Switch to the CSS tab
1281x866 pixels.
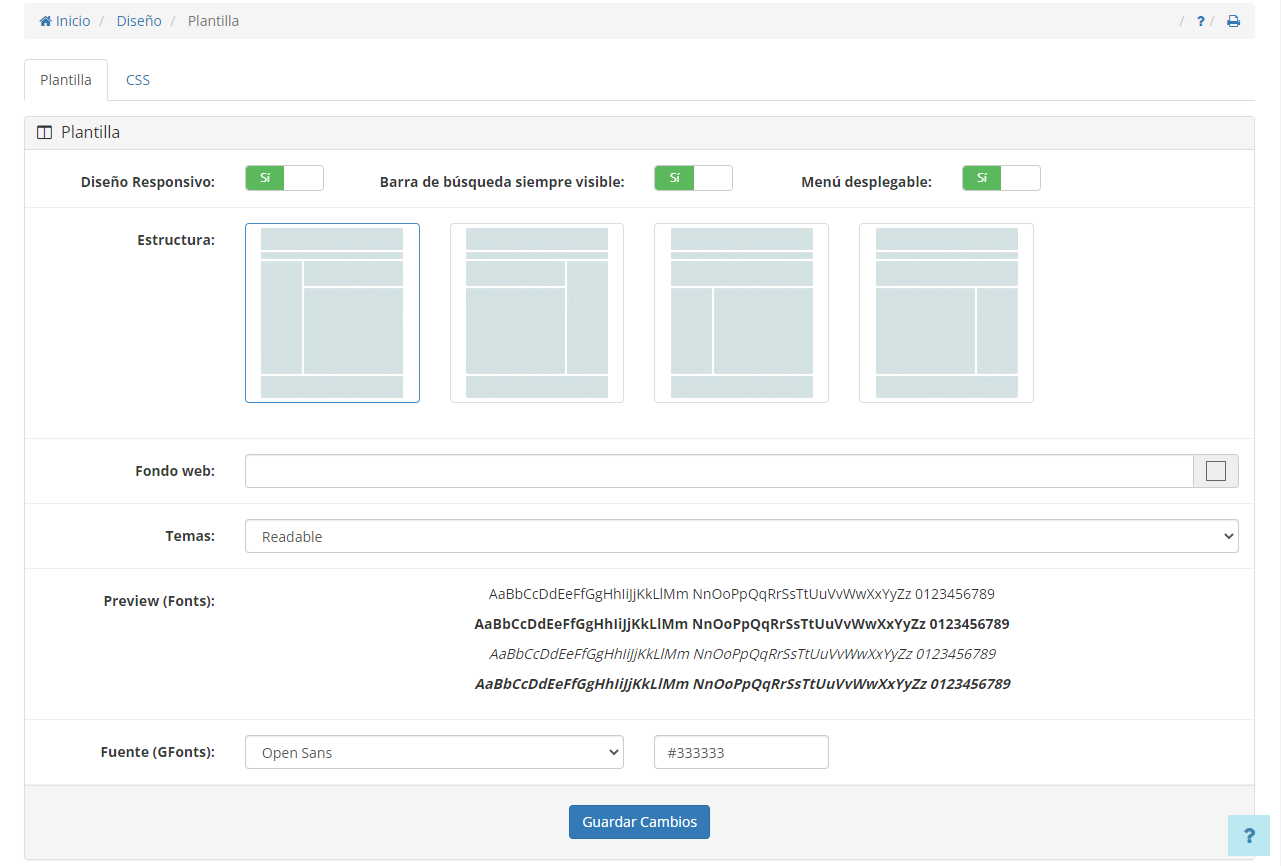[138, 80]
